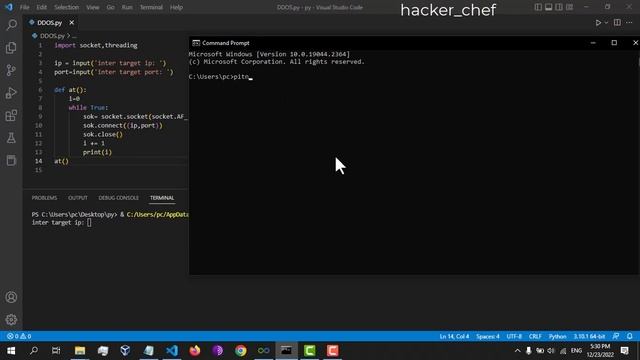Image resolution: width=640 pixels, height=360 pixels.
Task: Open the Selection menu
Action: coord(67,7)
